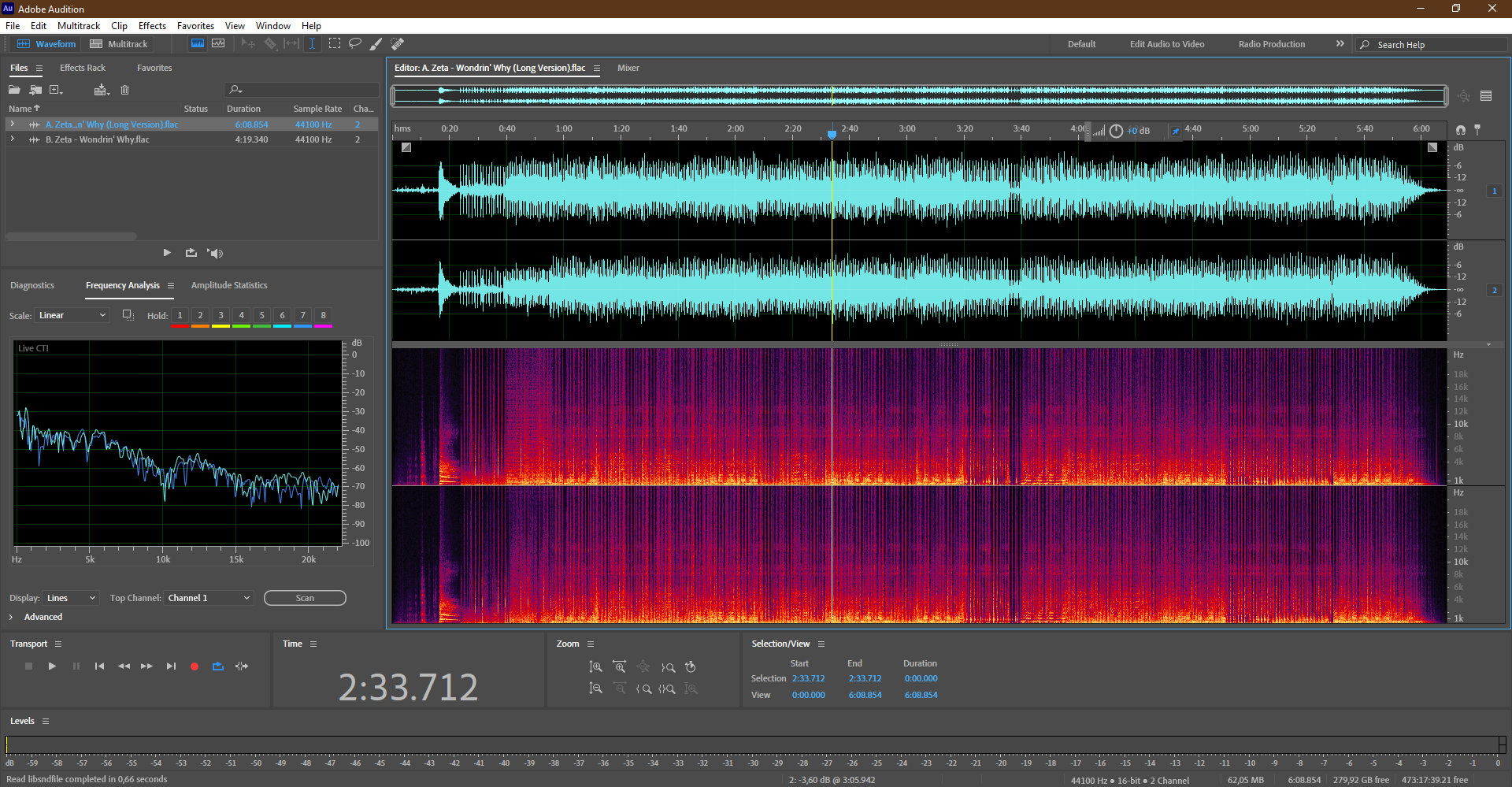Viewport: 1512px width, 787px height.
Task: Select Edit Audio to Video workspace
Action: (1167, 44)
